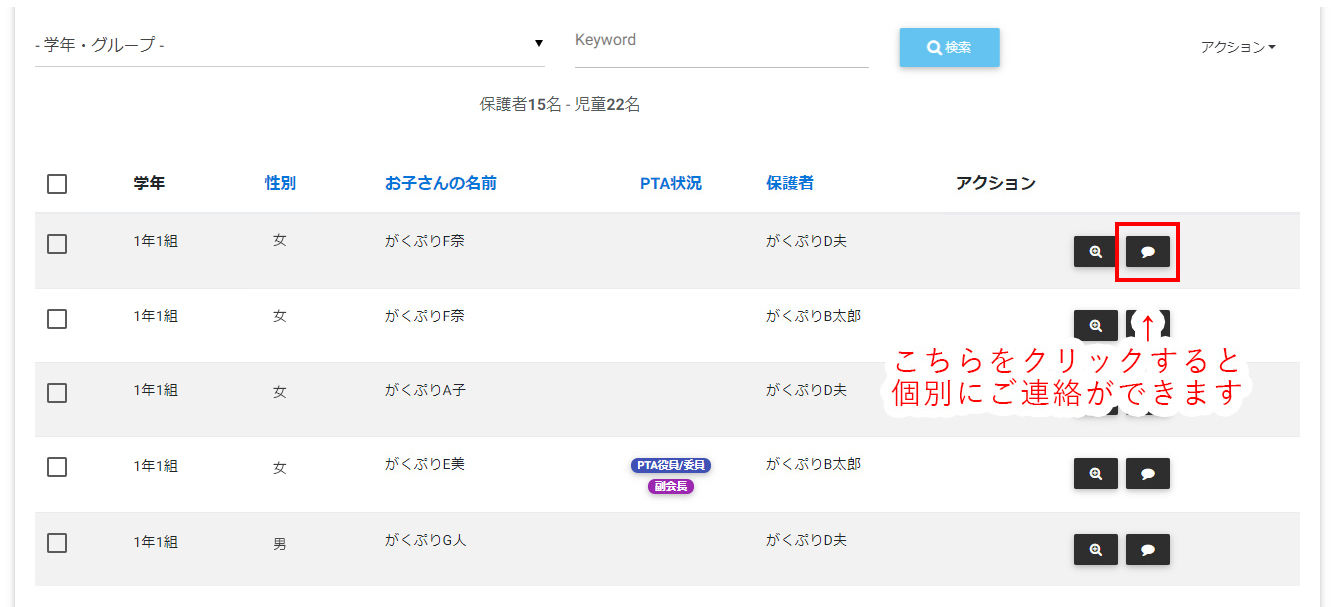The height and width of the screenshot is (607, 1333).
Task: Click child name がくぶりG人
Action: tap(426, 540)
